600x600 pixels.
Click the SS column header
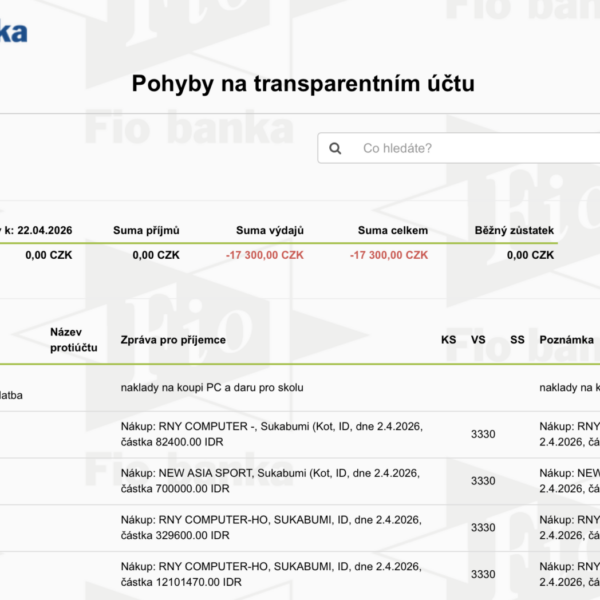[x=517, y=340]
